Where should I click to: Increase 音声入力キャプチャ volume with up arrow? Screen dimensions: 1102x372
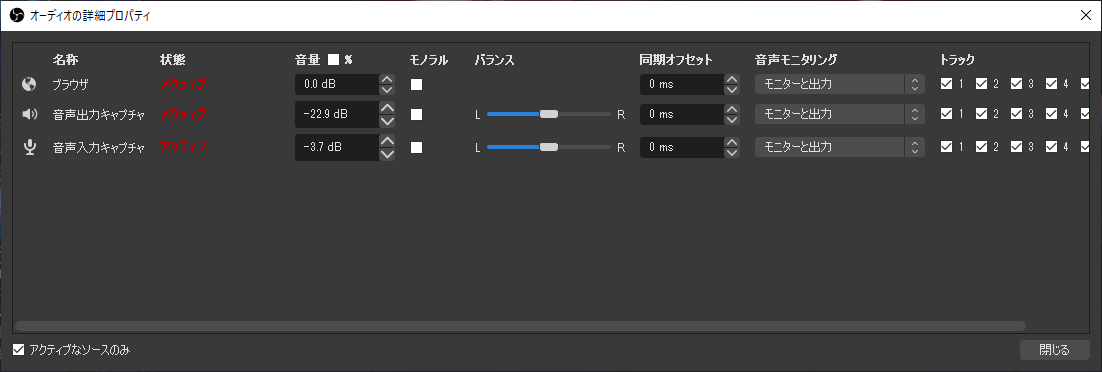click(387, 140)
